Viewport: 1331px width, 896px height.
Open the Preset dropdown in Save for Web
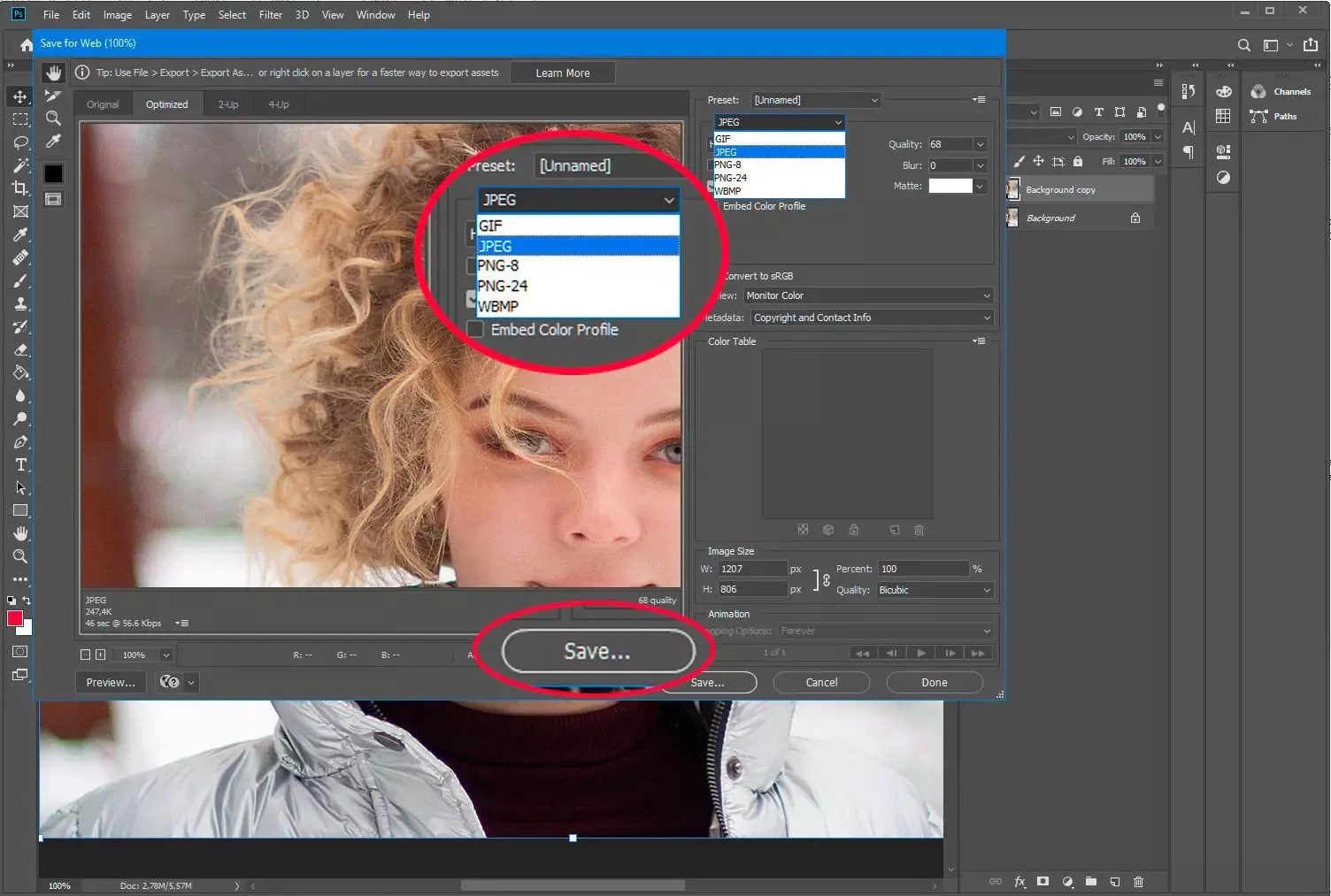[814, 100]
